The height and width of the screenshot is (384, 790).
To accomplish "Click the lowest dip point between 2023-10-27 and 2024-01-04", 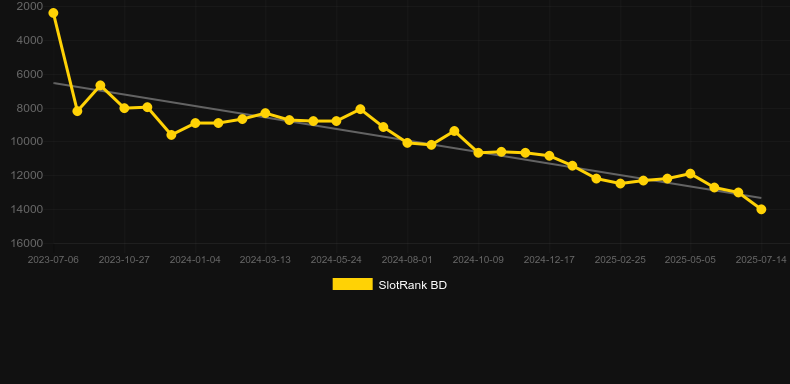I will tap(171, 135).
